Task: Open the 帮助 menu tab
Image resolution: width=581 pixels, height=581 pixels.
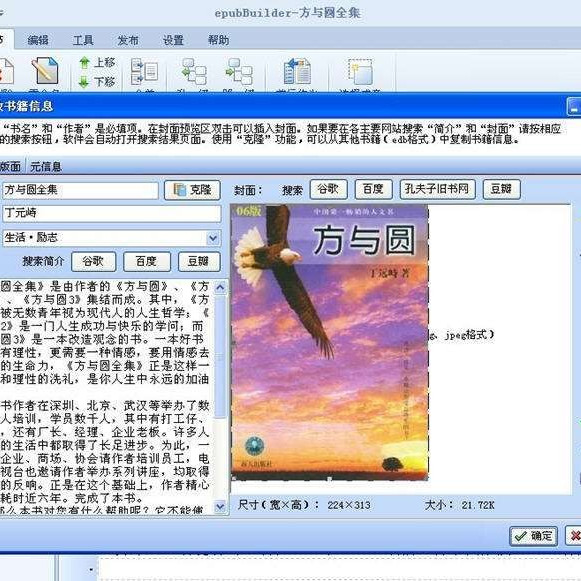Action: point(218,40)
